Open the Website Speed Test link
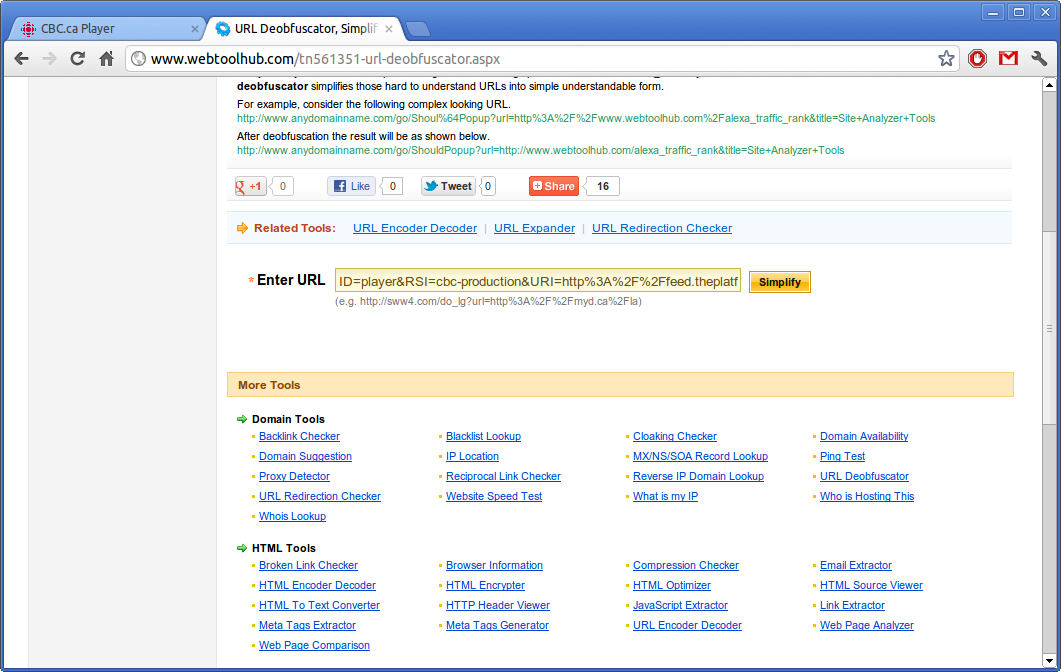Screen dimensions: 1061x672 [x=494, y=496]
